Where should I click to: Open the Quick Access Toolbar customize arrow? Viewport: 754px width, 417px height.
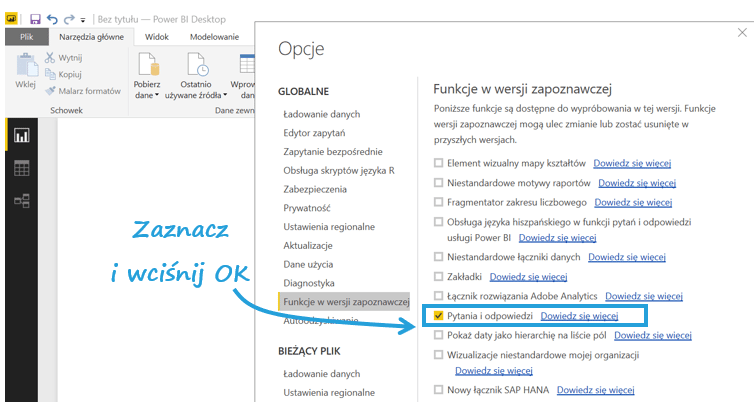point(83,19)
